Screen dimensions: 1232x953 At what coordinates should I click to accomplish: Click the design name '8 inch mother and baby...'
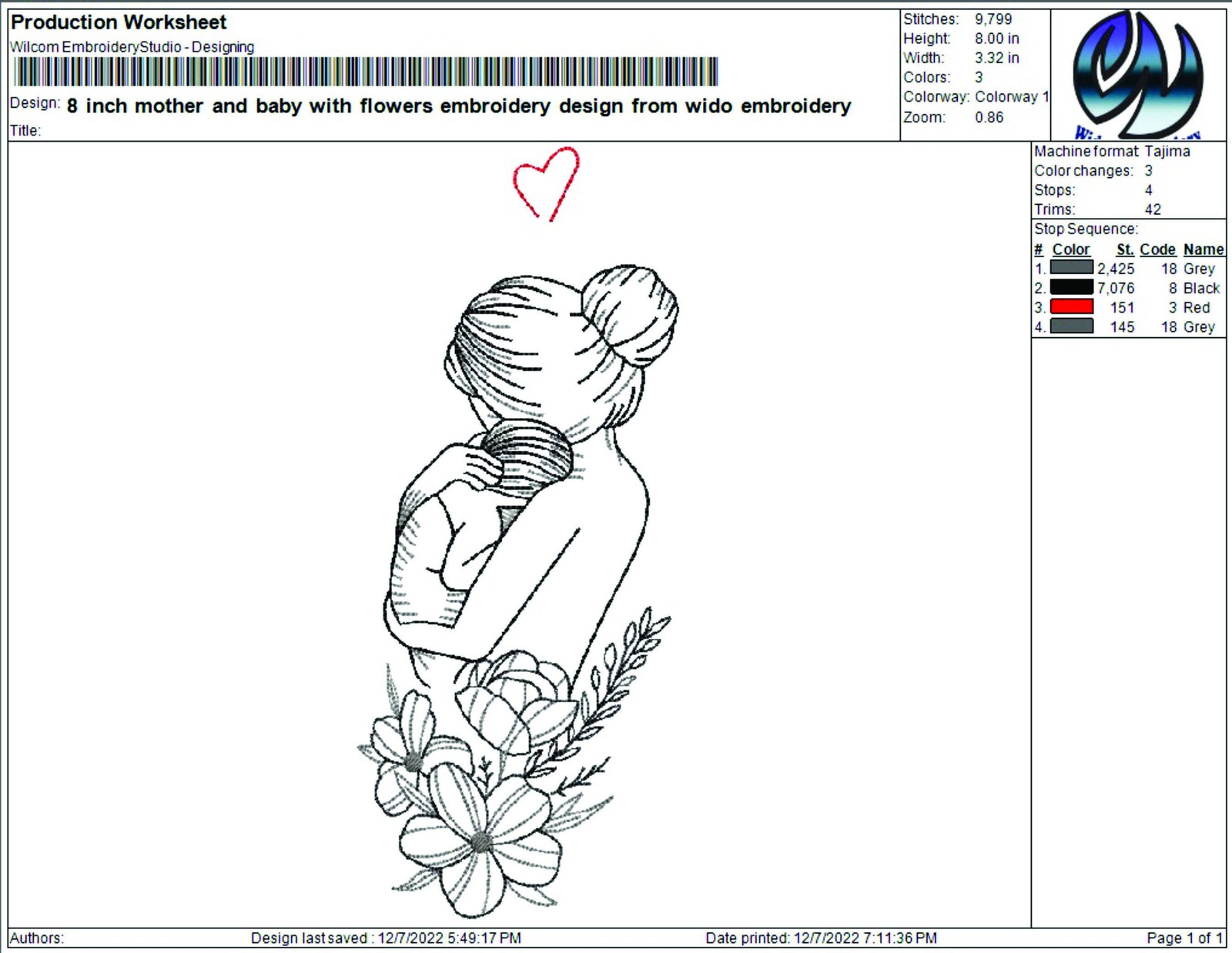(459, 106)
